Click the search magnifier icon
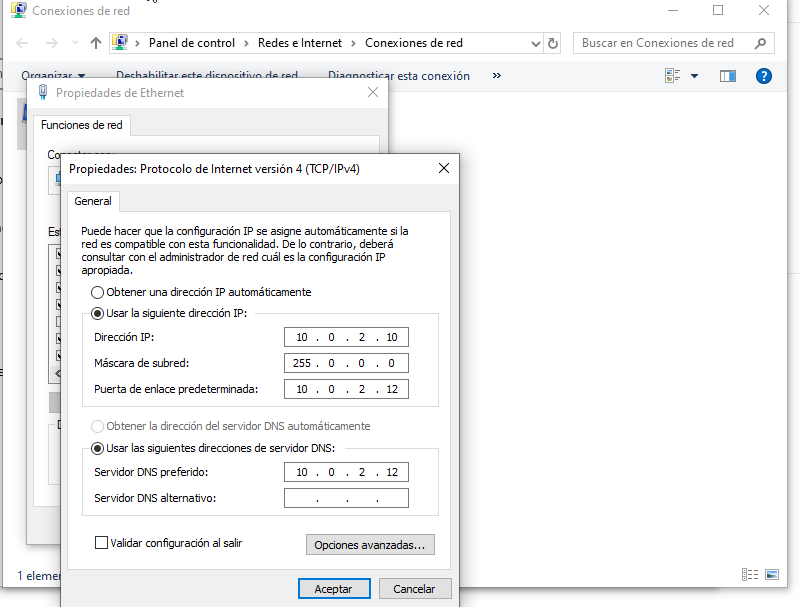This screenshot has width=800, height=607. coord(760,43)
